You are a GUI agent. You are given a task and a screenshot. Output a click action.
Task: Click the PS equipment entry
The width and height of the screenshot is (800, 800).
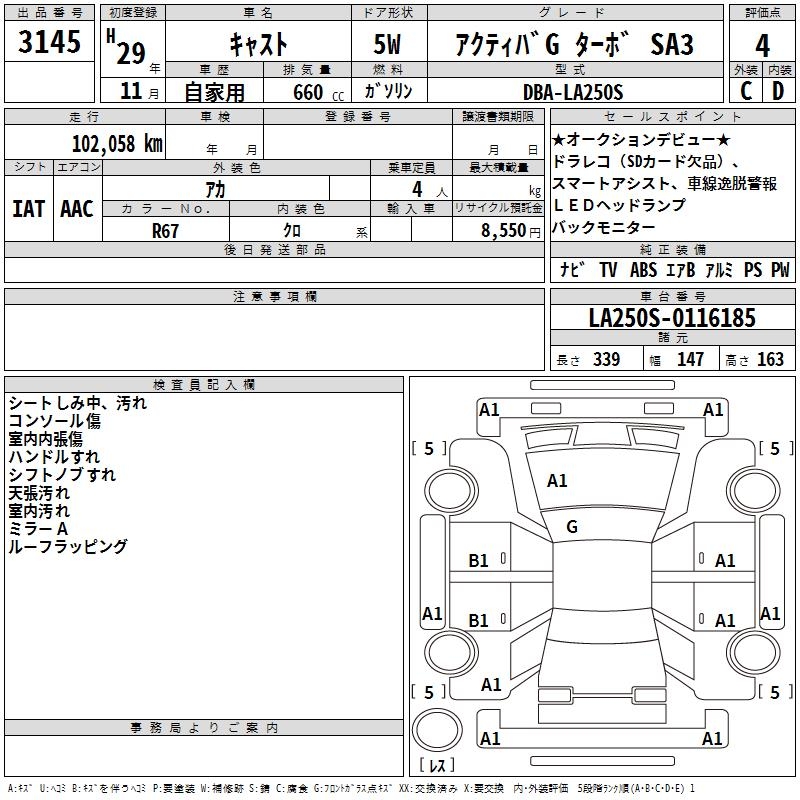753,269
